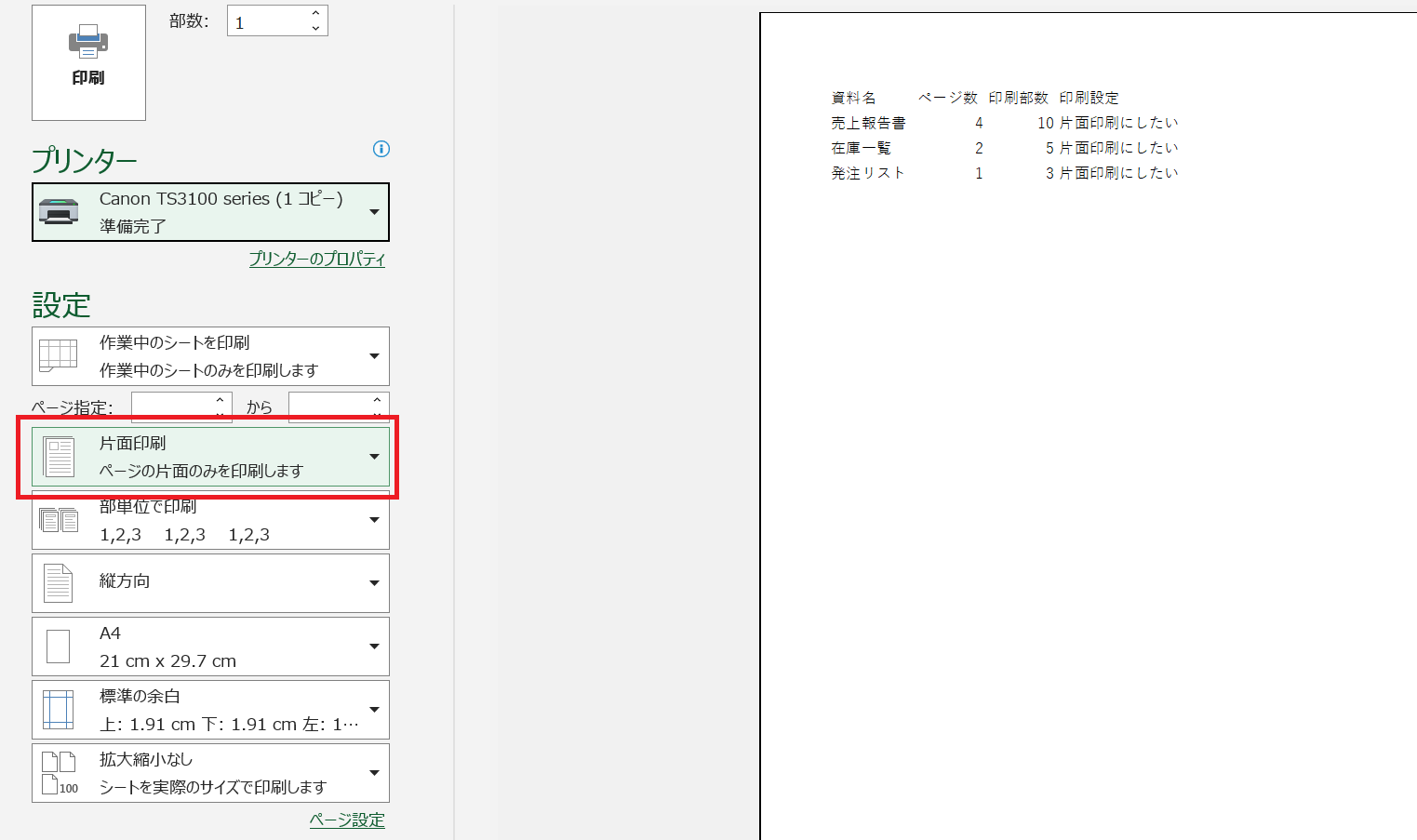Click the 印刷 printer button
This screenshot has height=840, width=1417.
pyautogui.click(x=88, y=61)
